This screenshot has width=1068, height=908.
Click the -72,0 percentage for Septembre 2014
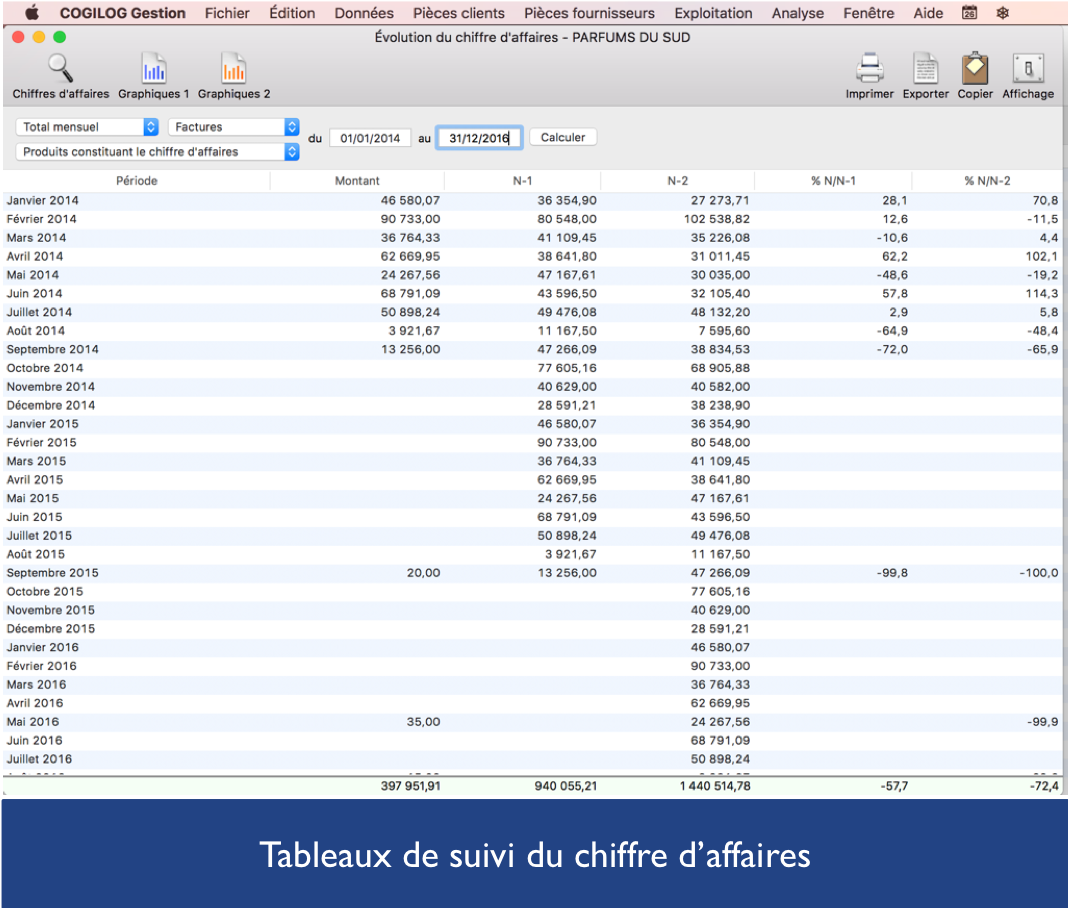point(892,349)
